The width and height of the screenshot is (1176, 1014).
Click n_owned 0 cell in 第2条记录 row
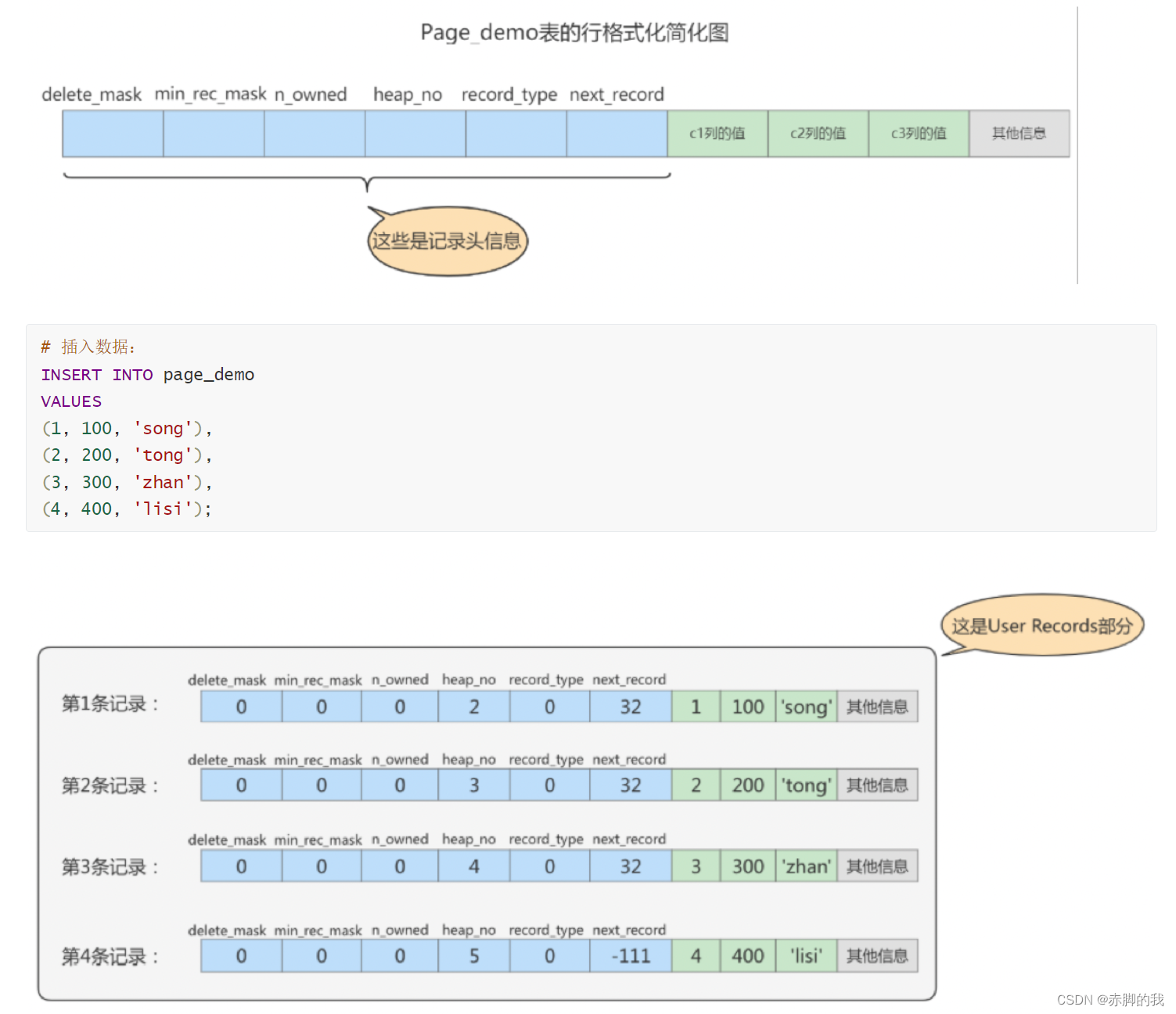point(400,786)
